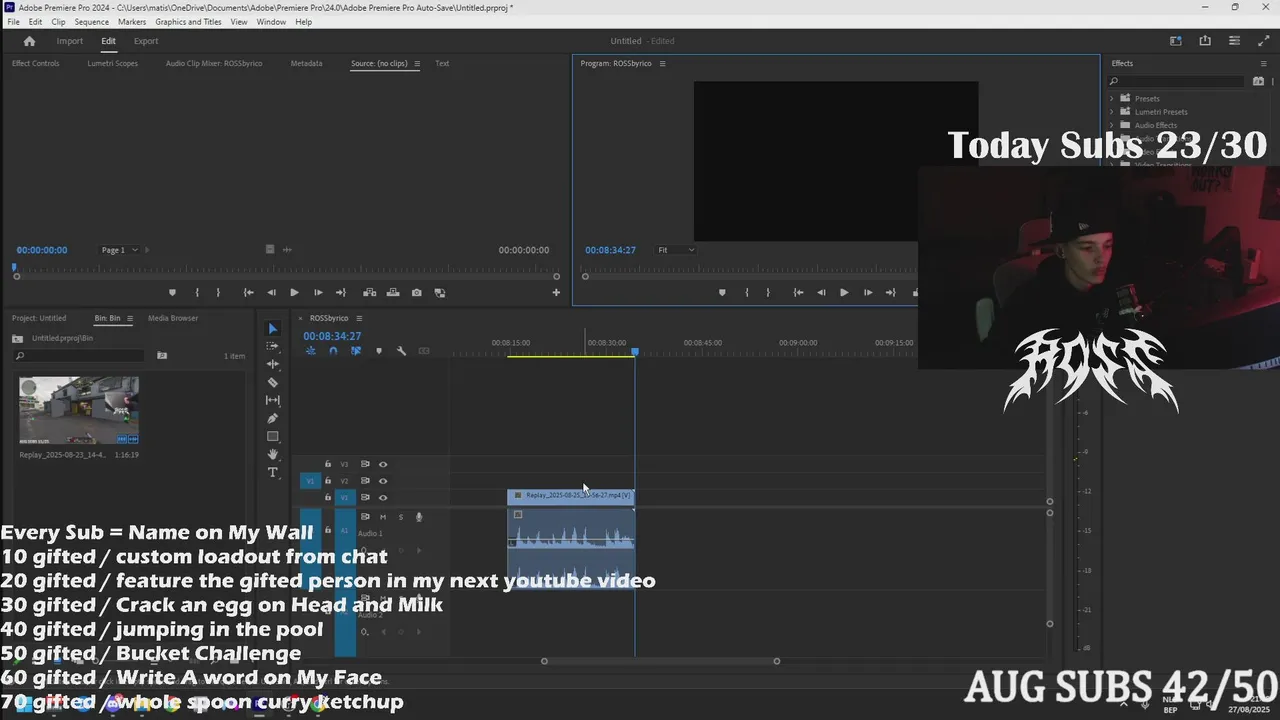Open Source monitor button editor plus
This screenshot has width=1280, height=720.
pyautogui.click(x=556, y=293)
